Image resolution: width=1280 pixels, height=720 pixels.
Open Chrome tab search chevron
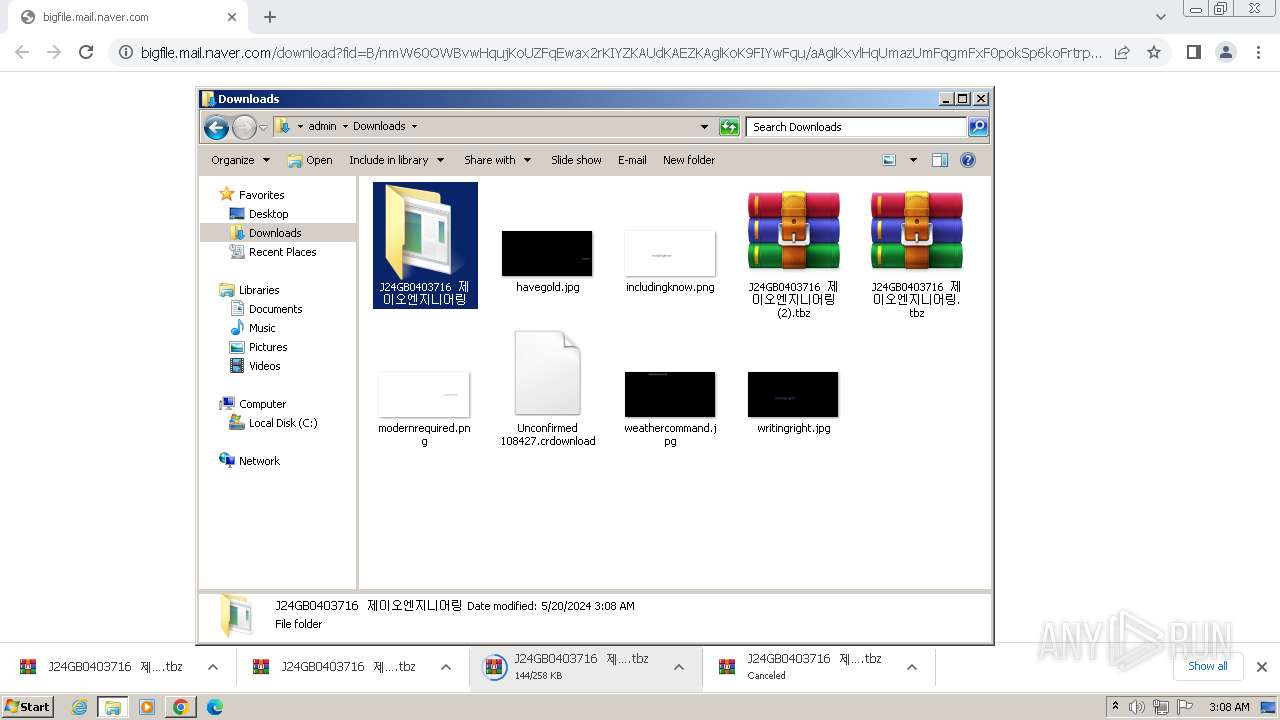point(1161,17)
